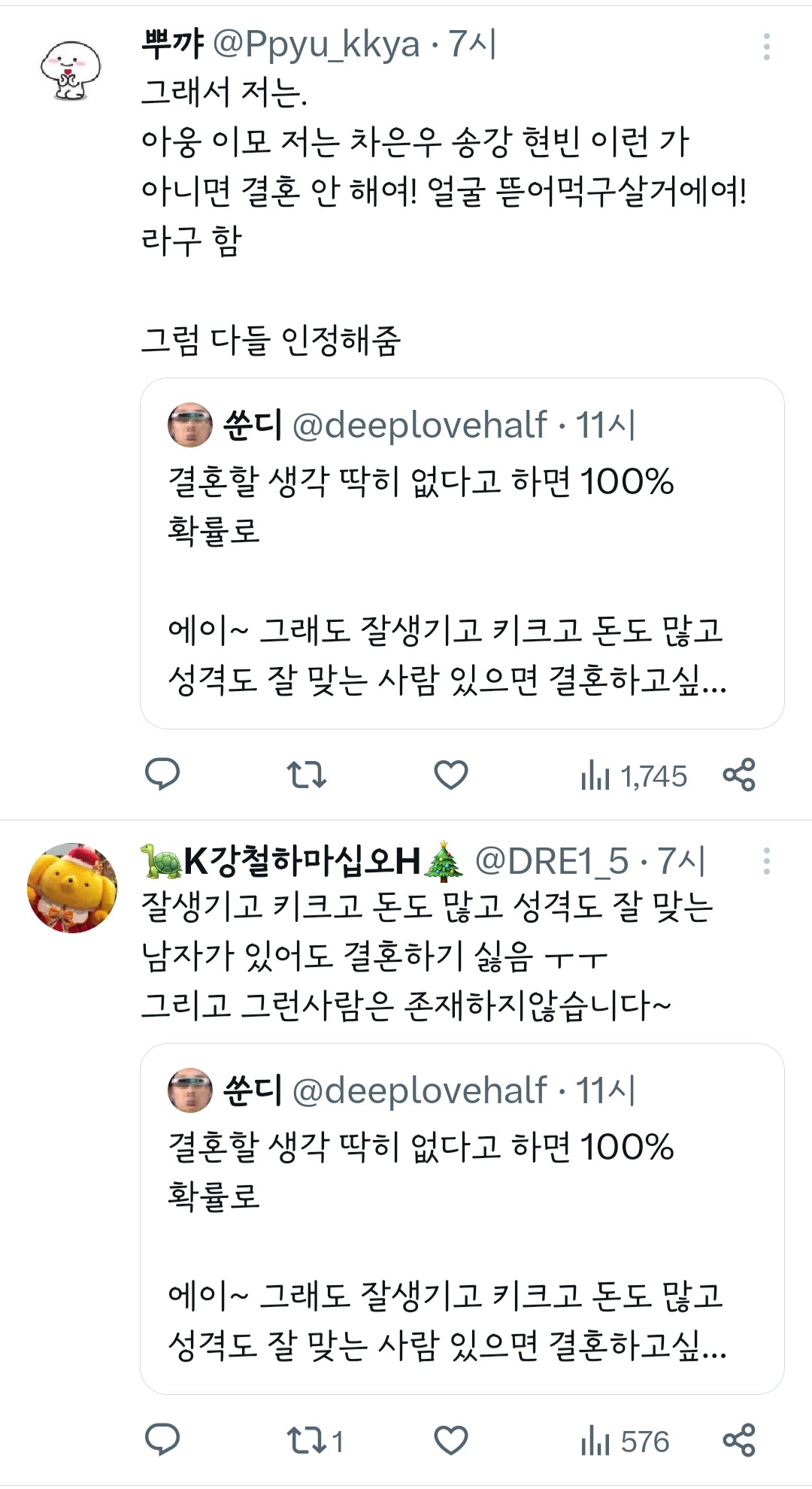
Task: Open more options for 뿌꺄's tweet
Action: click(766, 47)
